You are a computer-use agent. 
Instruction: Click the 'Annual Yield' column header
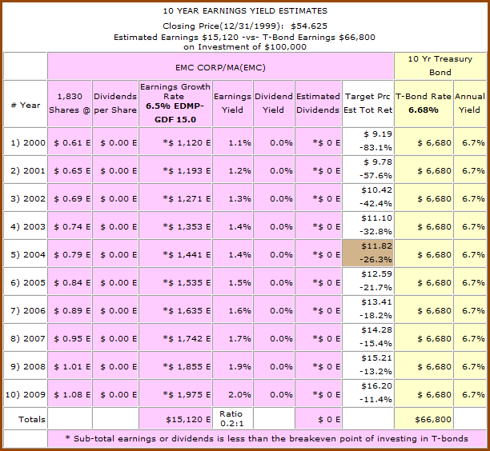pos(469,104)
